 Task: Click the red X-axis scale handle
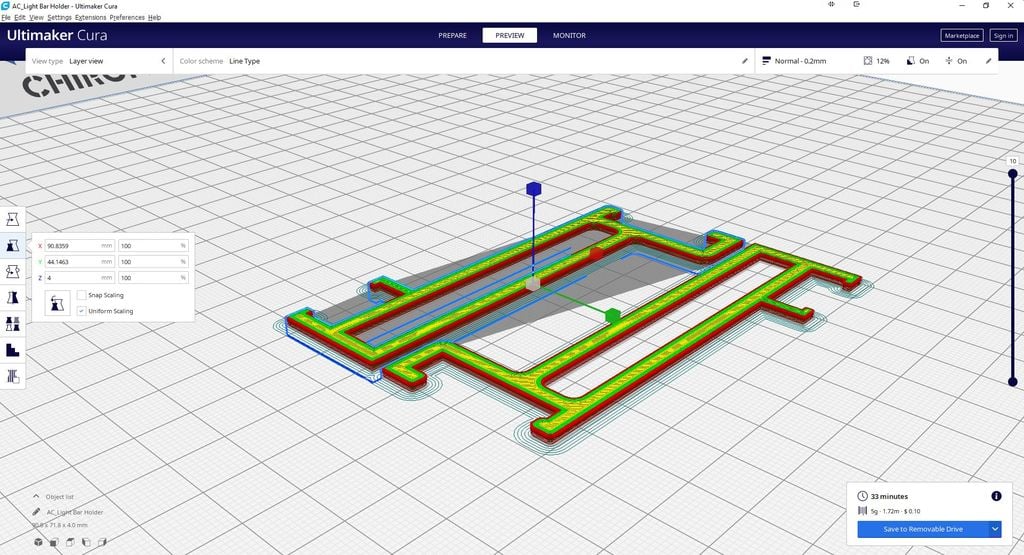tap(596, 253)
